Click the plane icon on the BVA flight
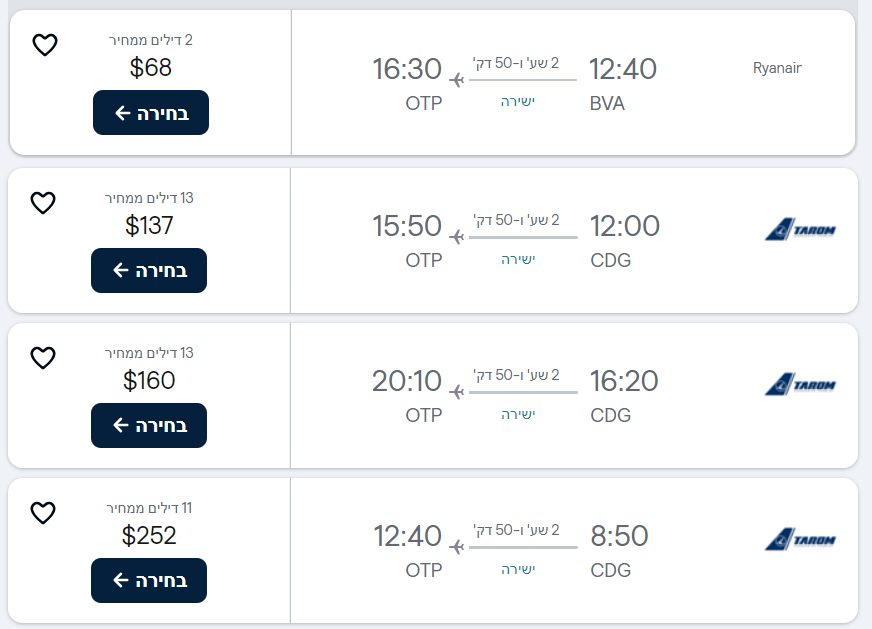Image resolution: width=872 pixels, height=629 pixels. click(x=458, y=80)
